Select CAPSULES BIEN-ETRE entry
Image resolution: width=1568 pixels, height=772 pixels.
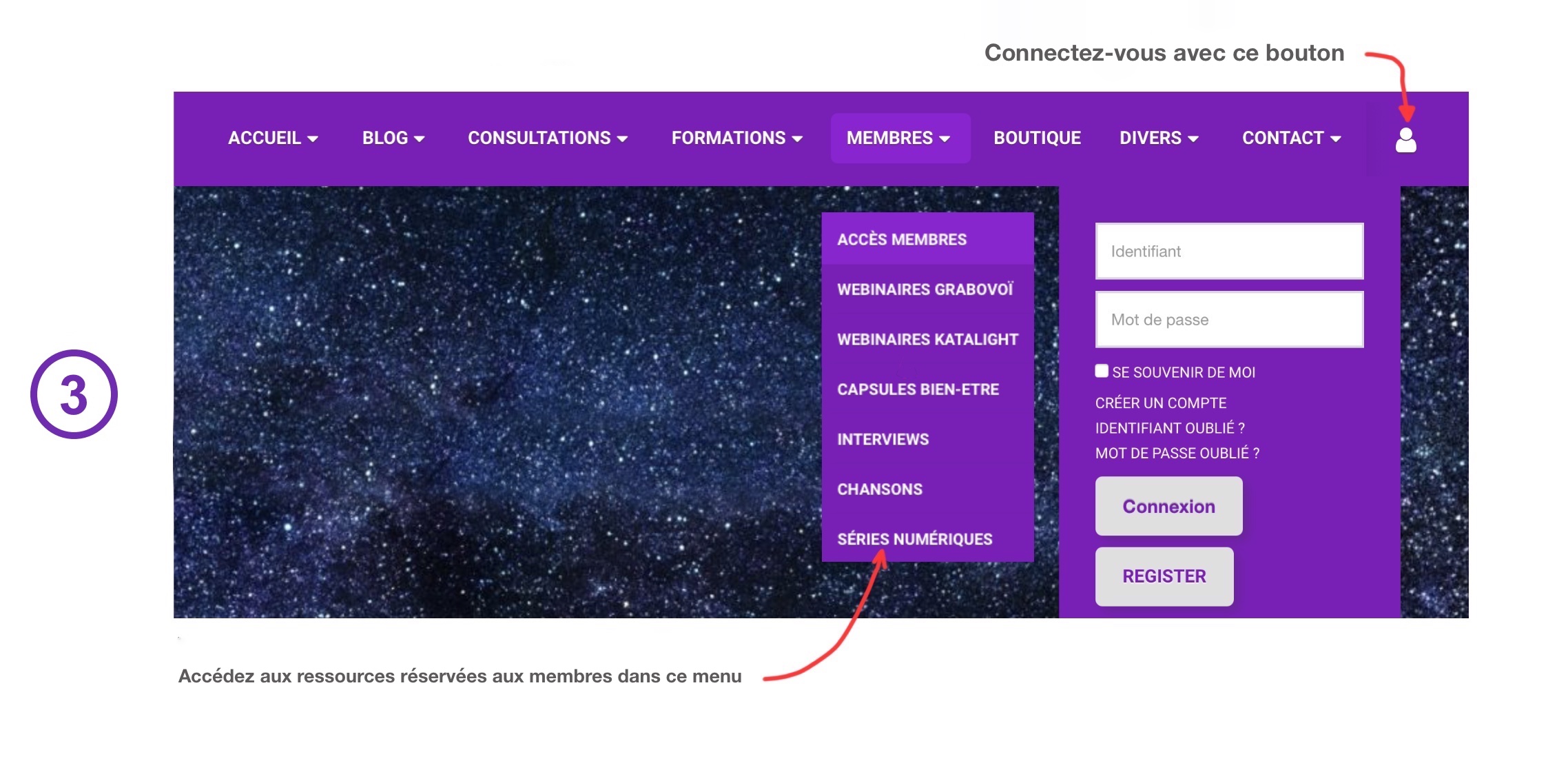[927, 389]
